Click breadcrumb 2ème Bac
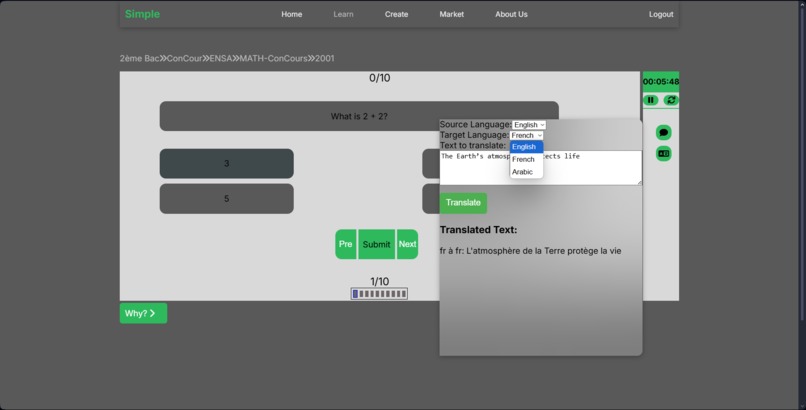 [139, 59]
